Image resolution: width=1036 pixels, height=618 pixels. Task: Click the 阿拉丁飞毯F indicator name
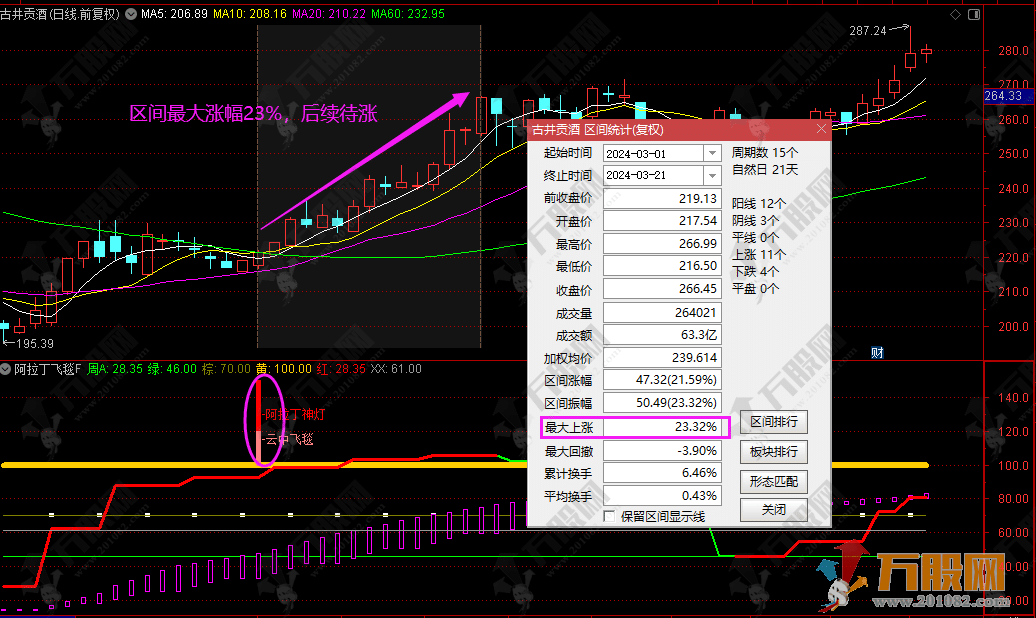pos(48,369)
